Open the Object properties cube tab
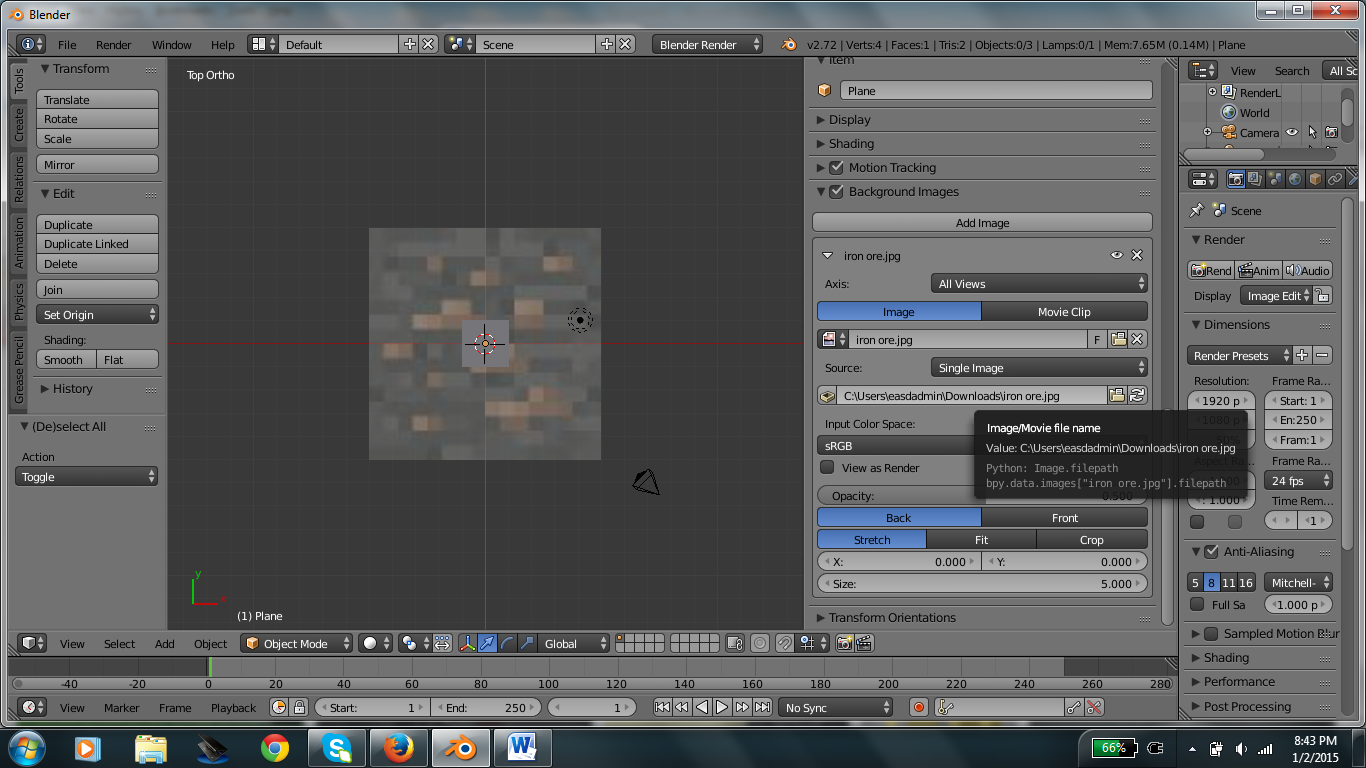 [x=1315, y=179]
